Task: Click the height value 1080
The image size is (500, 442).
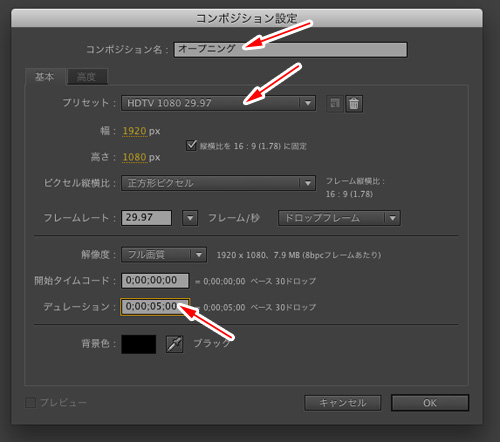Action: (135, 157)
